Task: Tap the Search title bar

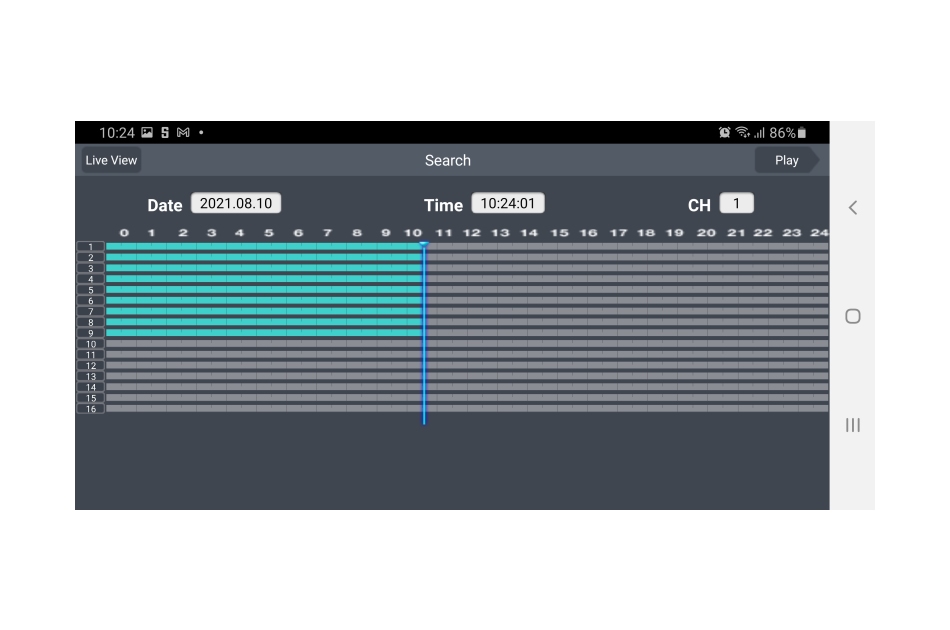Action: pyautogui.click(x=447, y=160)
